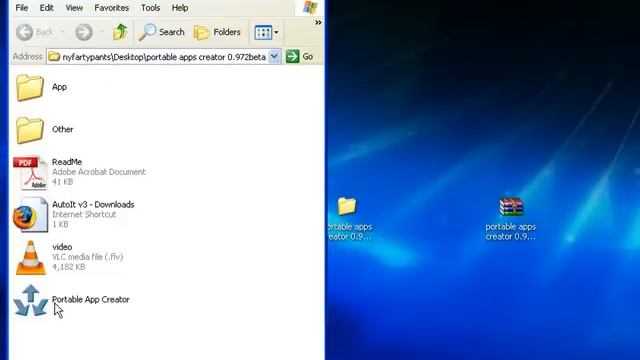Click inside the Address path field
This screenshot has width=640, height=360.
[x=164, y=57]
